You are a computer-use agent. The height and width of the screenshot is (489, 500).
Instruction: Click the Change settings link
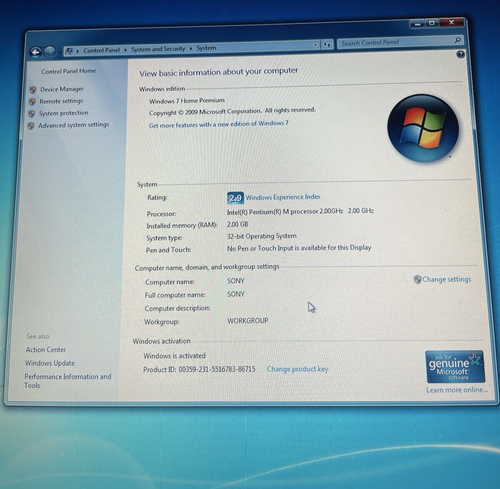click(446, 279)
